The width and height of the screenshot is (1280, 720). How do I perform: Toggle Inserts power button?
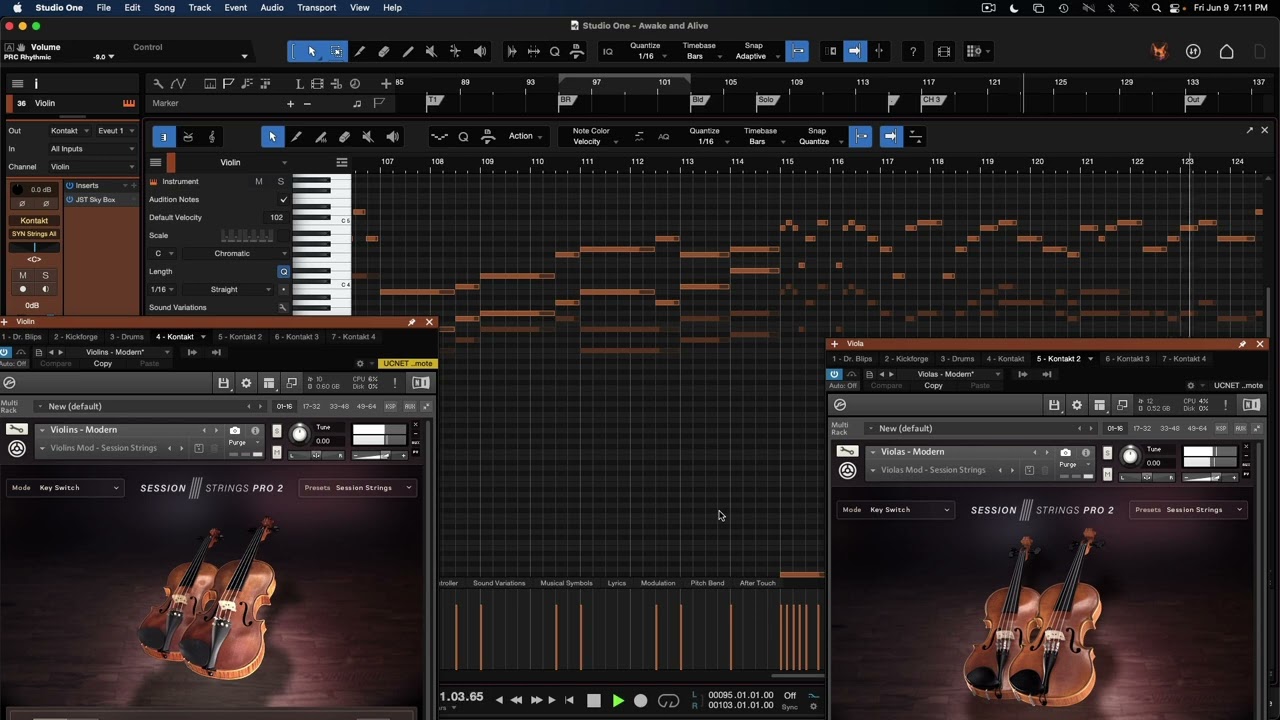click(x=70, y=186)
